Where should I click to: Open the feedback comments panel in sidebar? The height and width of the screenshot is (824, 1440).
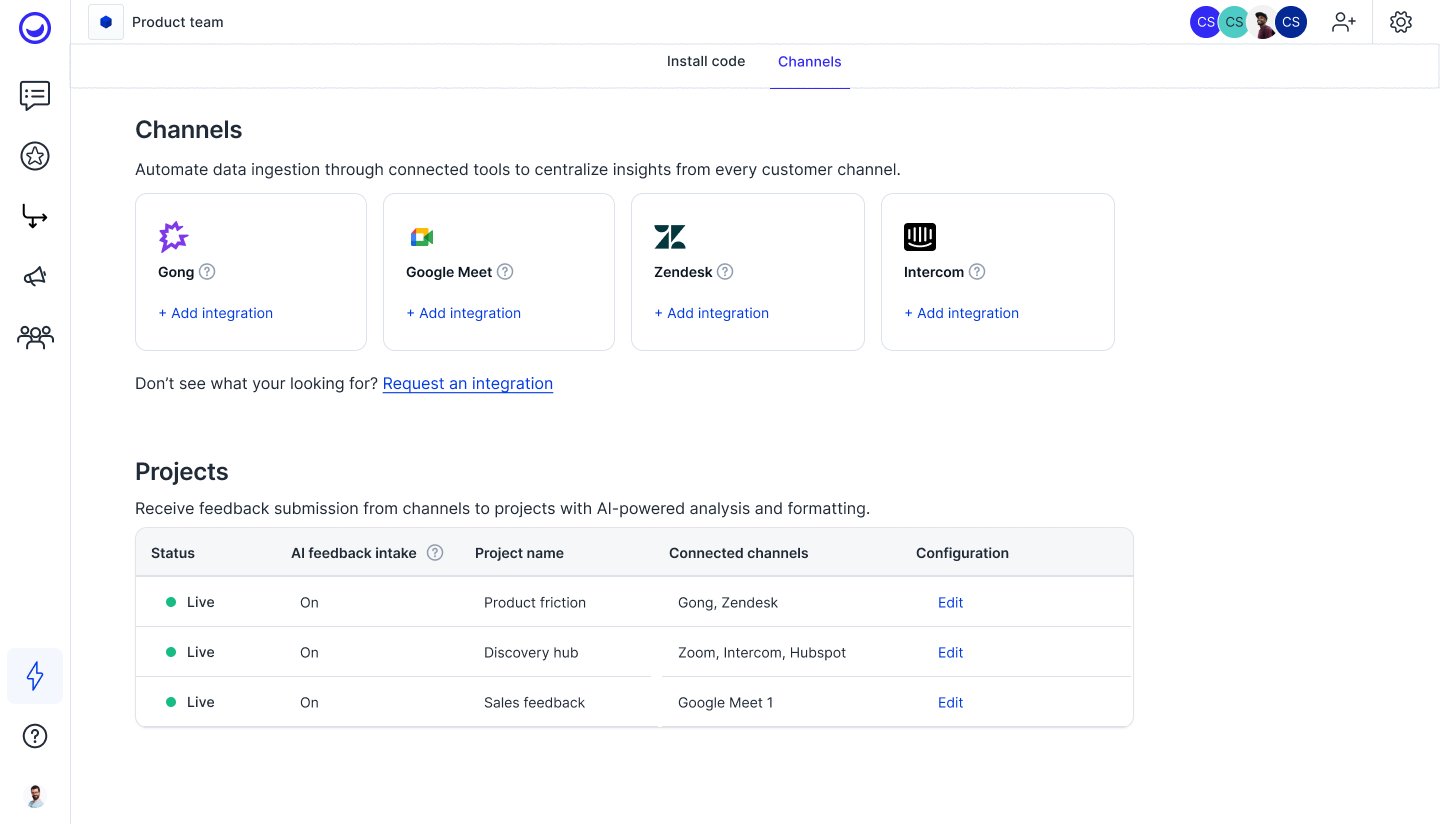point(34,96)
